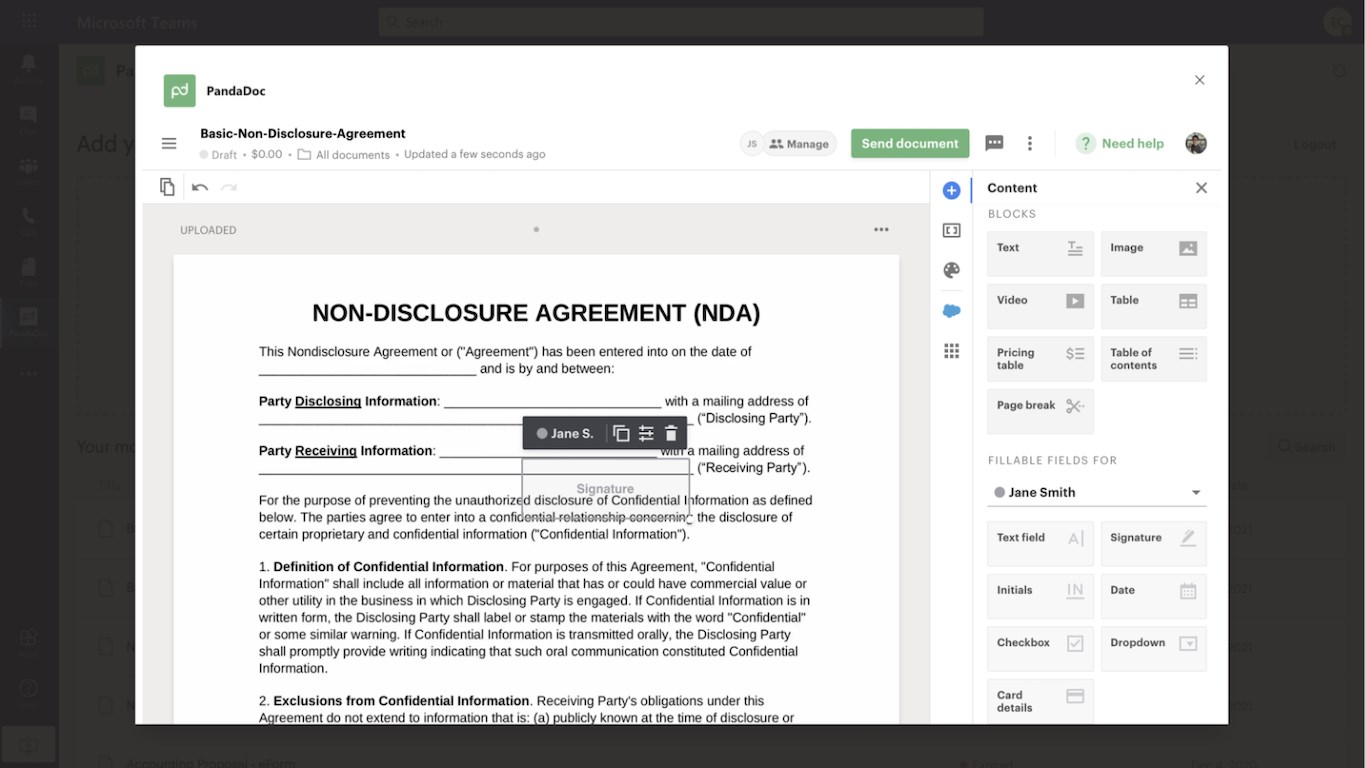Screen dimensions: 1366x768
Task: Open Teams Calls icon in sidebar
Action: tap(28, 216)
